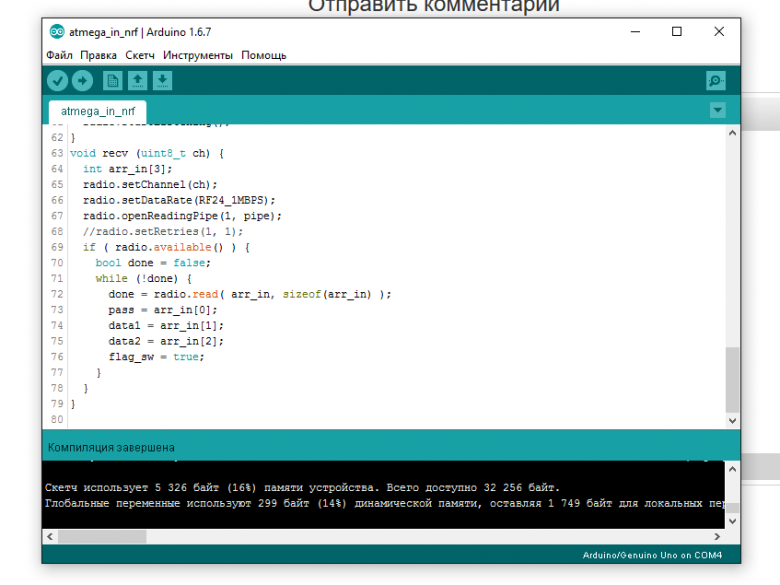Click the 'data1 = arr_in[1];' line
The height and width of the screenshot is (585, 780).
tap(166, 326)
